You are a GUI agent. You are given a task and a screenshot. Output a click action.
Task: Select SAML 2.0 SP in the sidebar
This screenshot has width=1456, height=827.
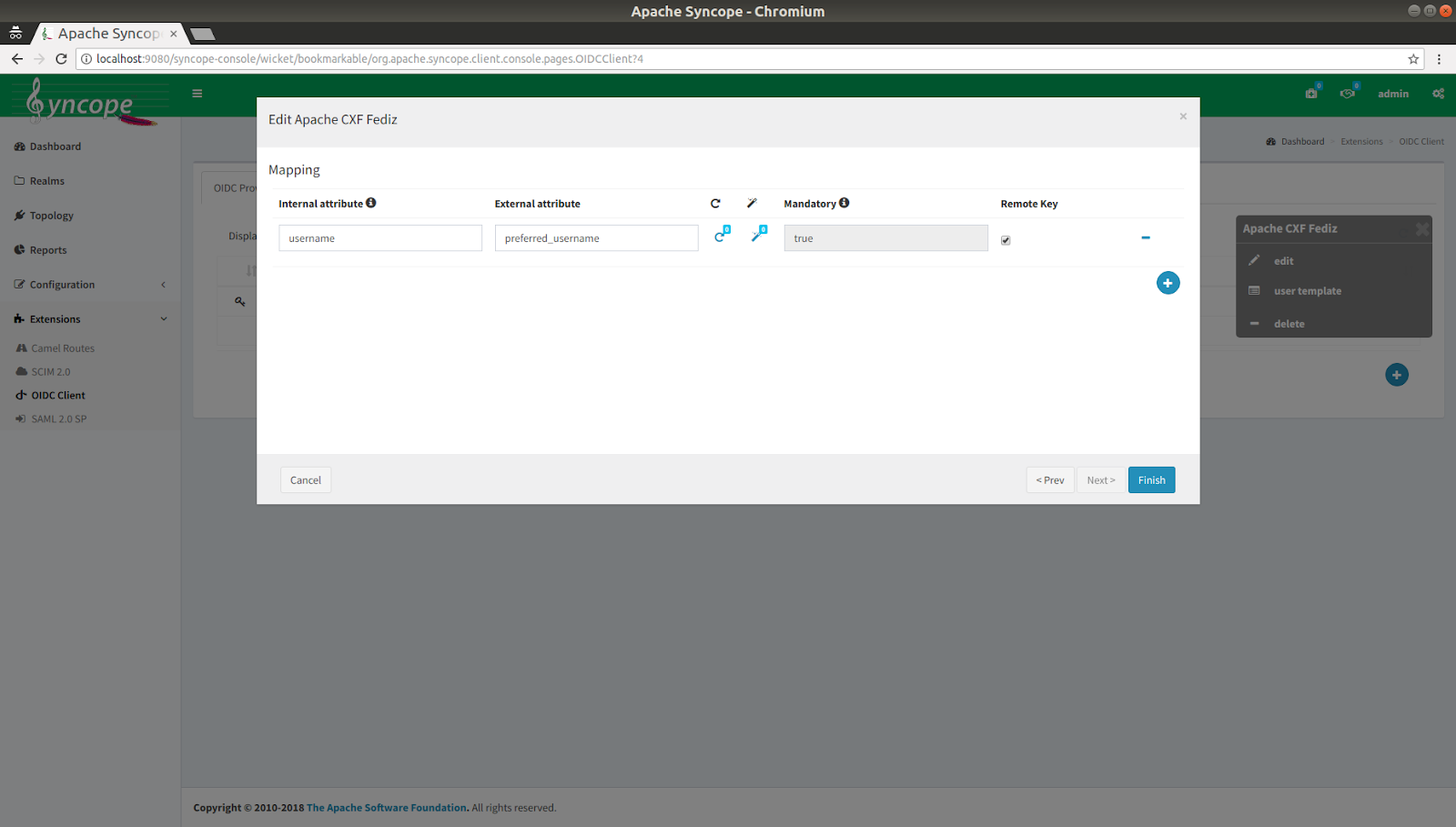[59, 419]
